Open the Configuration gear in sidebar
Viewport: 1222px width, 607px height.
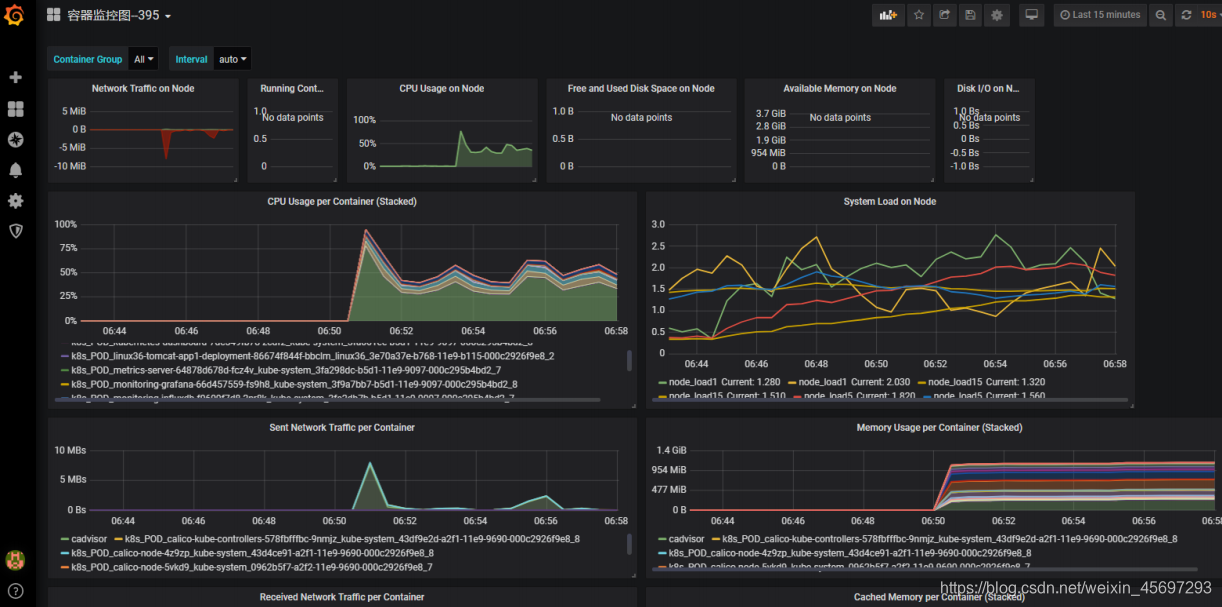(15, 200)
